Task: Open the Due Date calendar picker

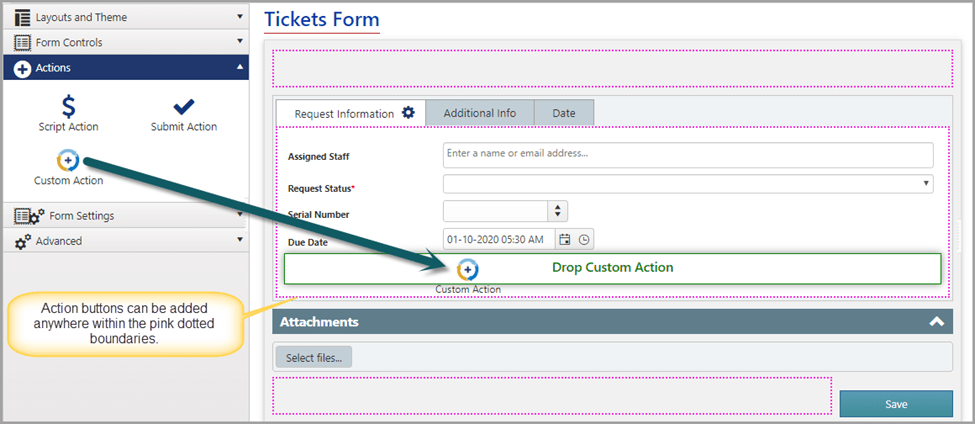Action: pyautogui.click(x=565, y=239)
